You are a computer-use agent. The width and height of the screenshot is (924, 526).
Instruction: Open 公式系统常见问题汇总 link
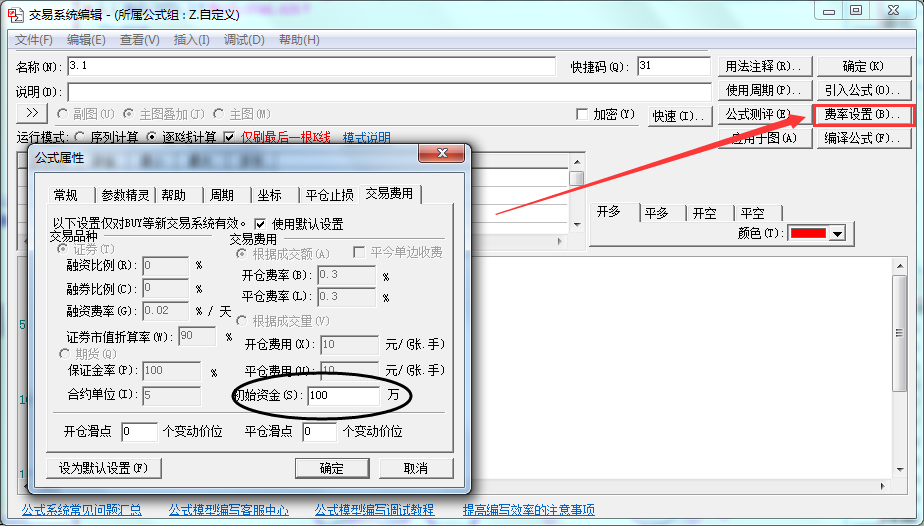tap(82, 510)
